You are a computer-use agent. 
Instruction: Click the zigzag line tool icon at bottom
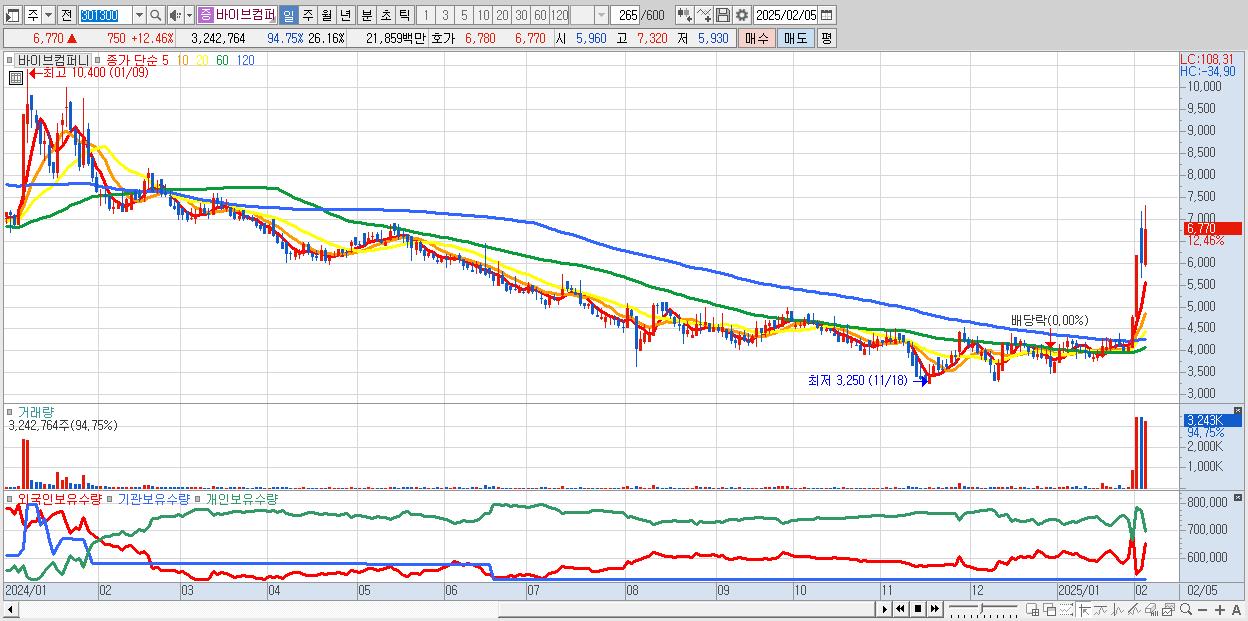[1118, 609]
